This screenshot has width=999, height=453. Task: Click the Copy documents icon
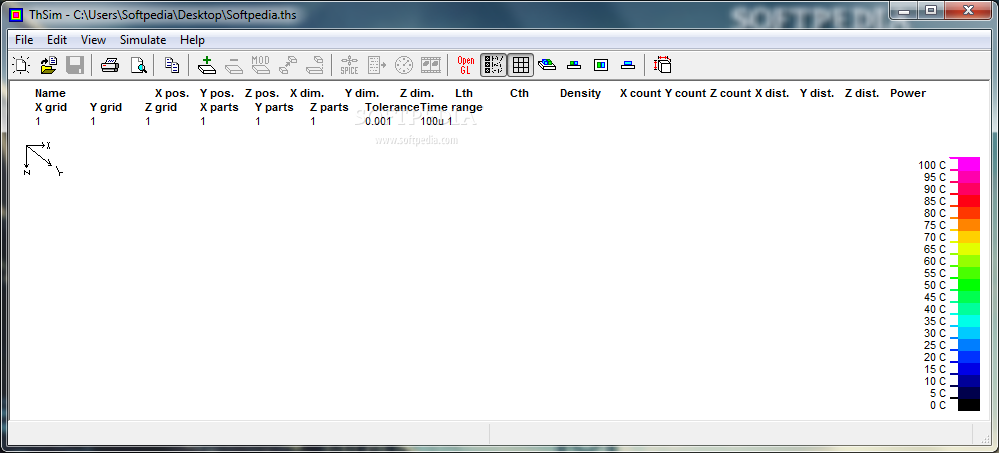click(x=171, y=65)
